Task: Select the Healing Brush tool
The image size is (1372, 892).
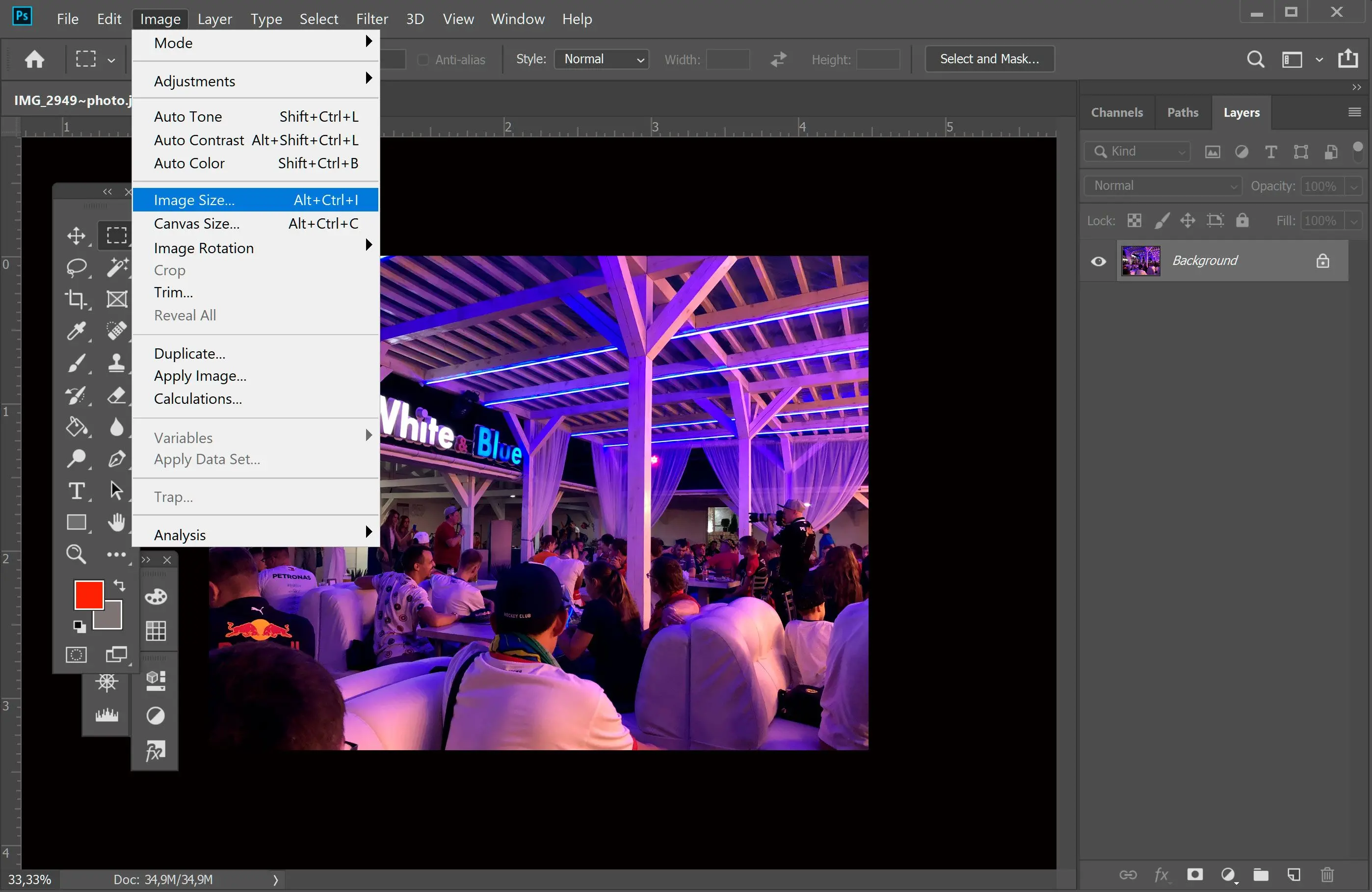Action: tap(117, 330)
